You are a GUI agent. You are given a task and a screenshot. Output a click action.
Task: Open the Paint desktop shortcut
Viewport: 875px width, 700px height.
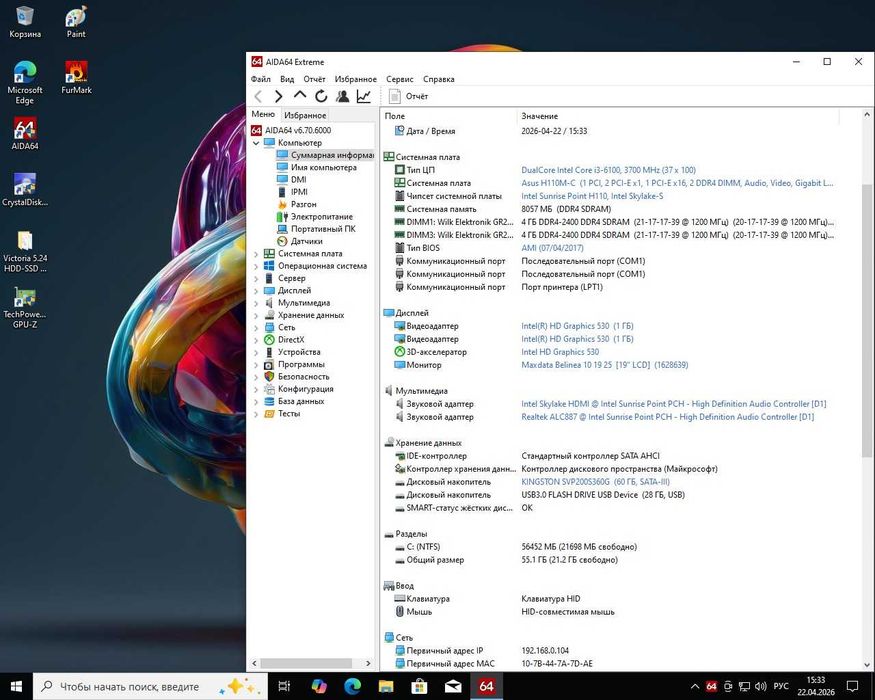(76, 22)
